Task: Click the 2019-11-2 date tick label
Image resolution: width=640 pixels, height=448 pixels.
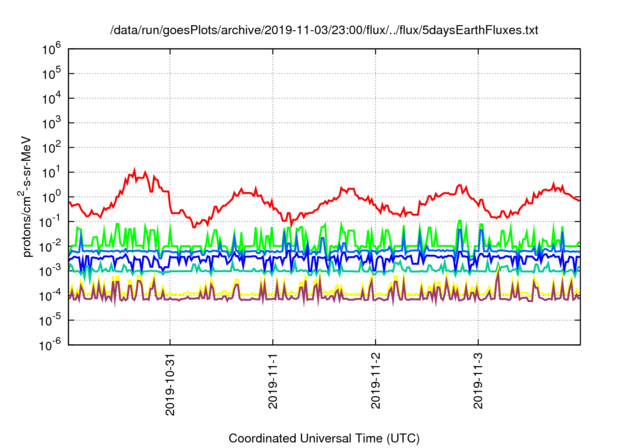Action: tap(376, 381)
